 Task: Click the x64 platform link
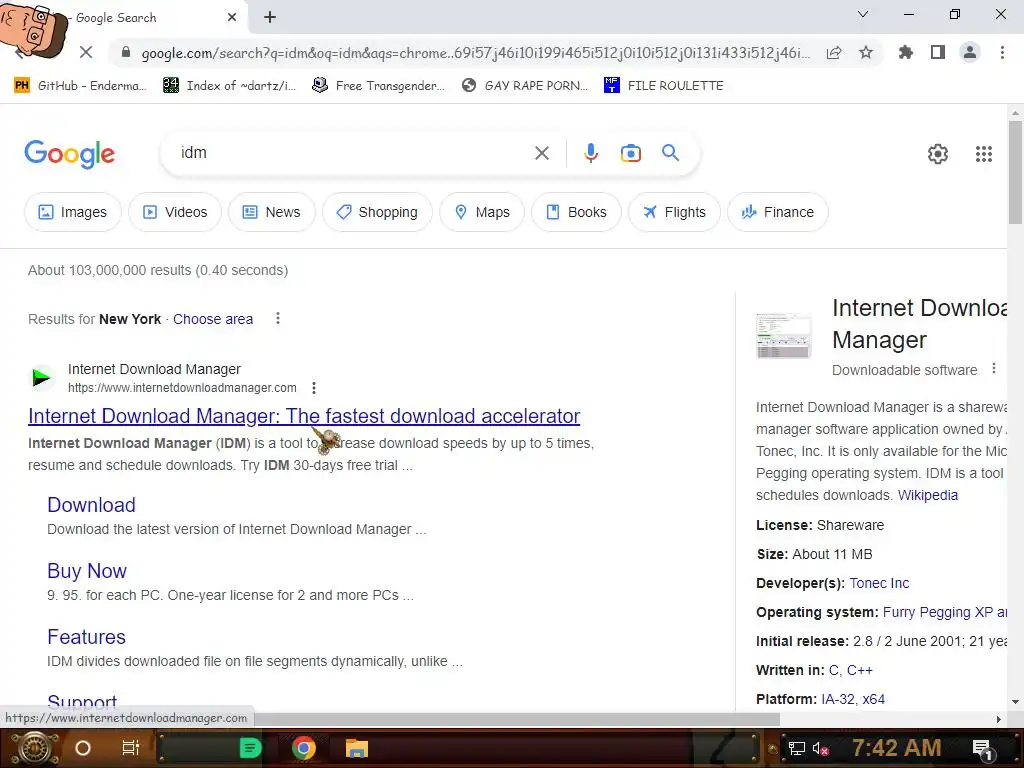click(x=873, y=699)
